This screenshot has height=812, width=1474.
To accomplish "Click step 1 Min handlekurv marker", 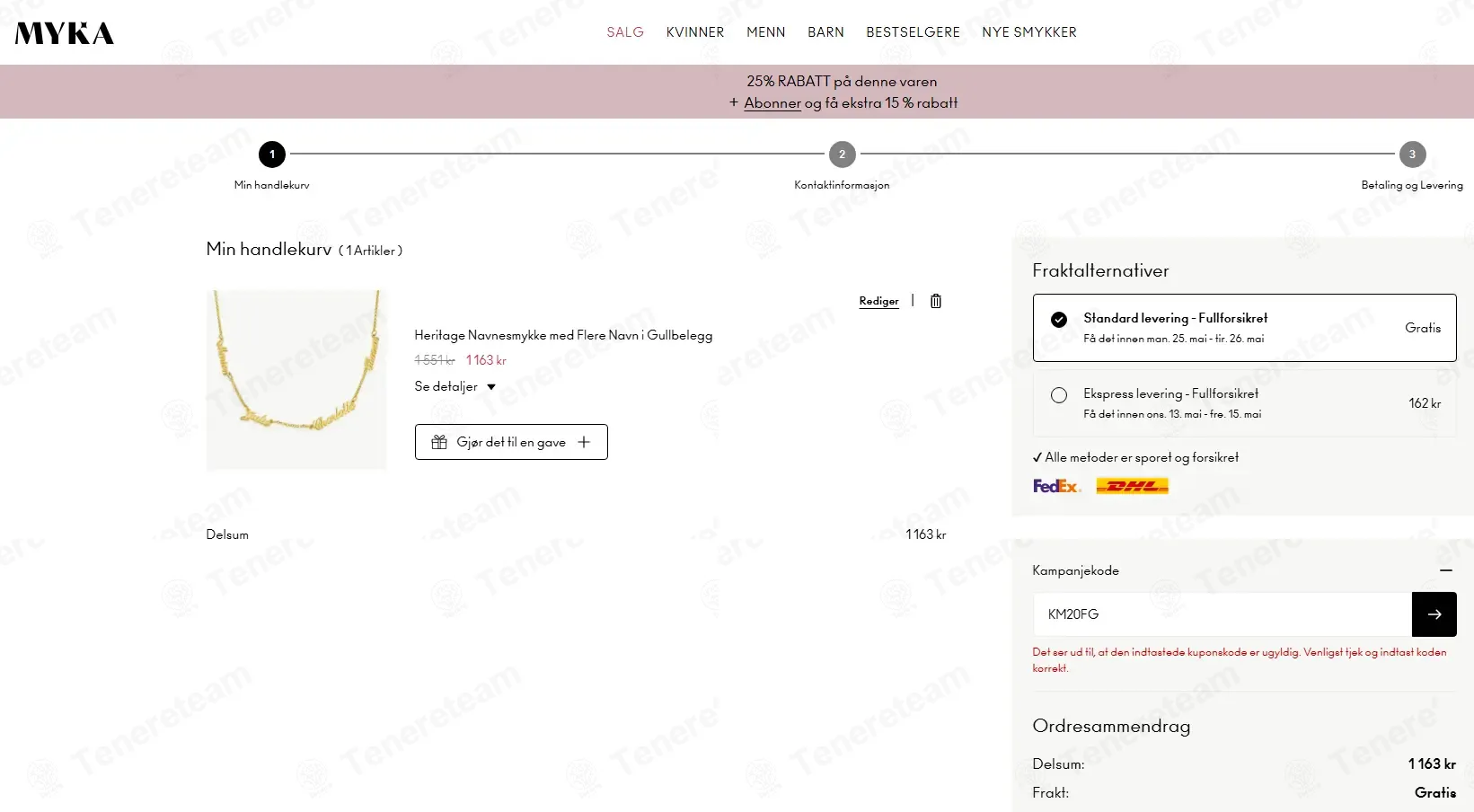I will pos(272,154).
